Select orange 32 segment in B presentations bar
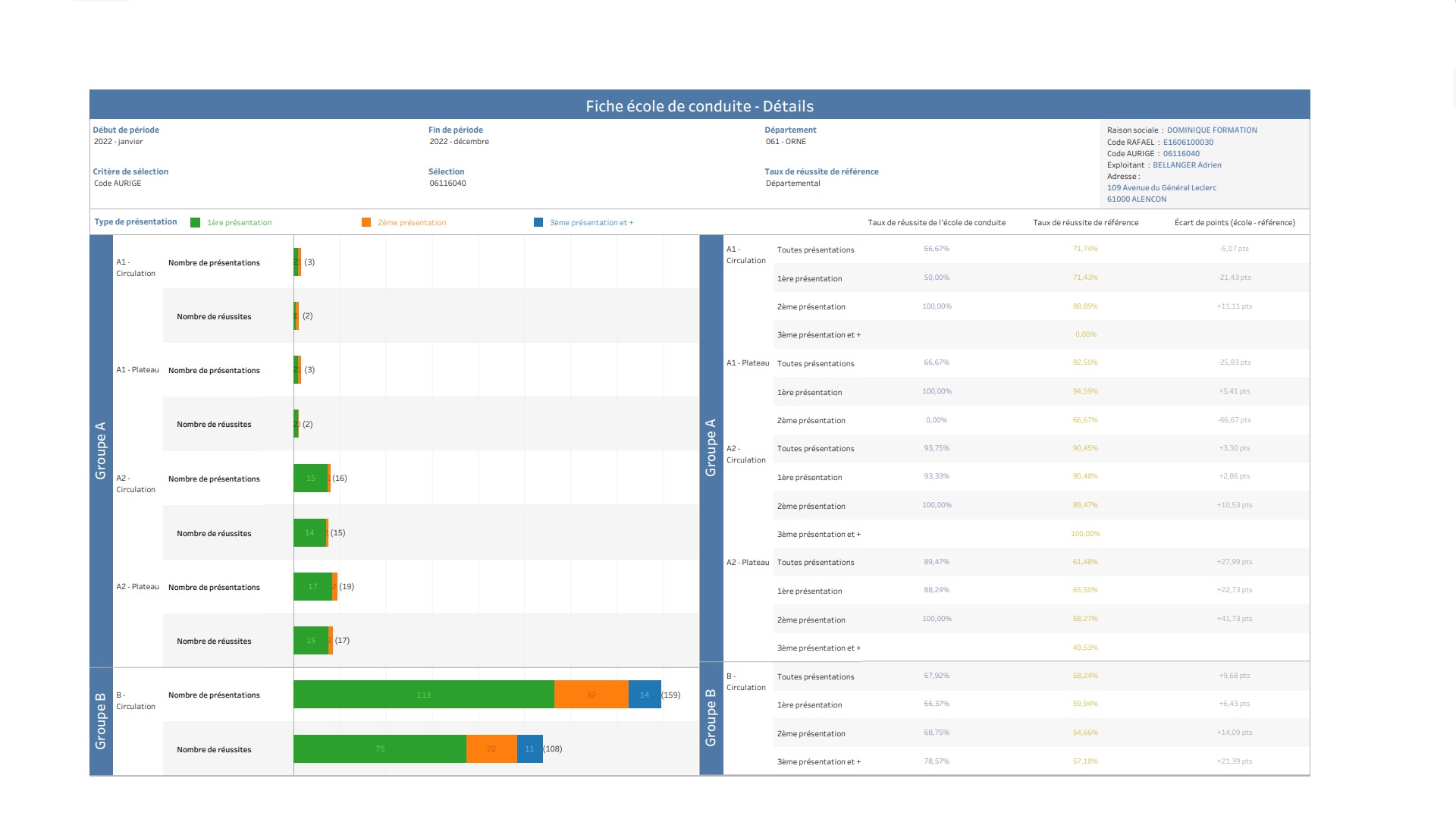This screenshot has height=819, width=1456. point(591,695)
